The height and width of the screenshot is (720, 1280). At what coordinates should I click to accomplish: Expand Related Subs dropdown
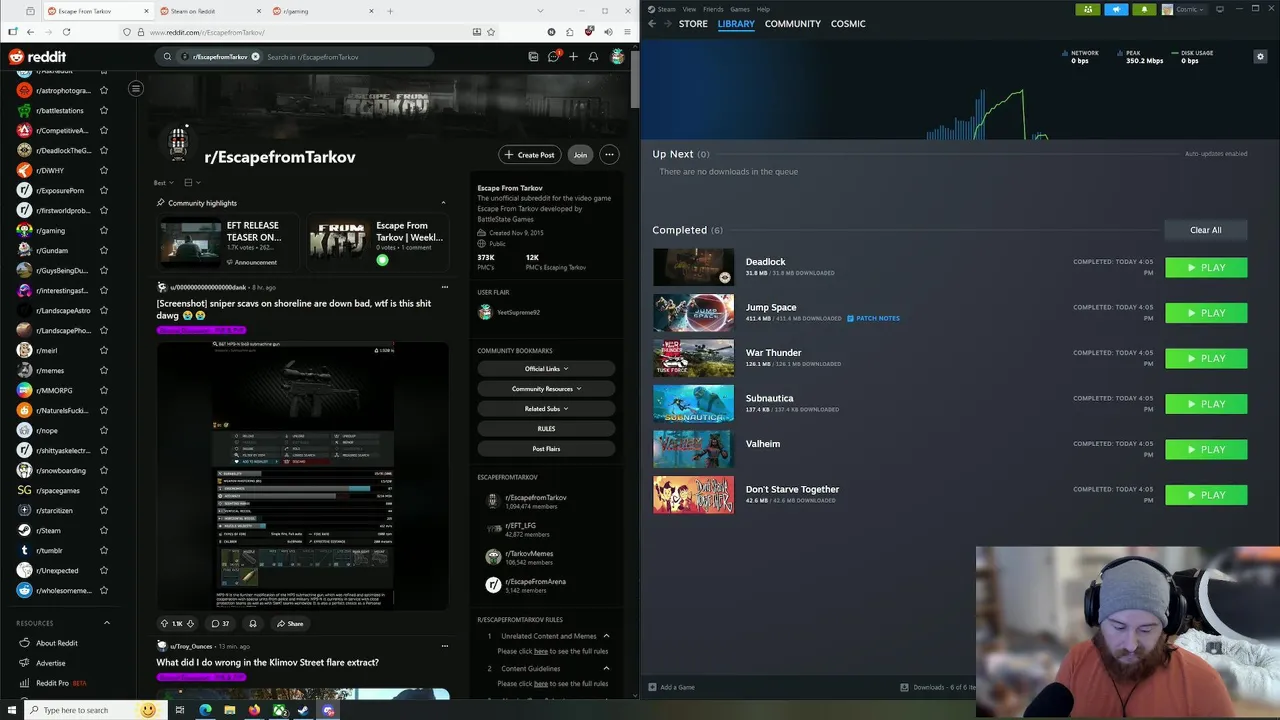click(546, 408)
